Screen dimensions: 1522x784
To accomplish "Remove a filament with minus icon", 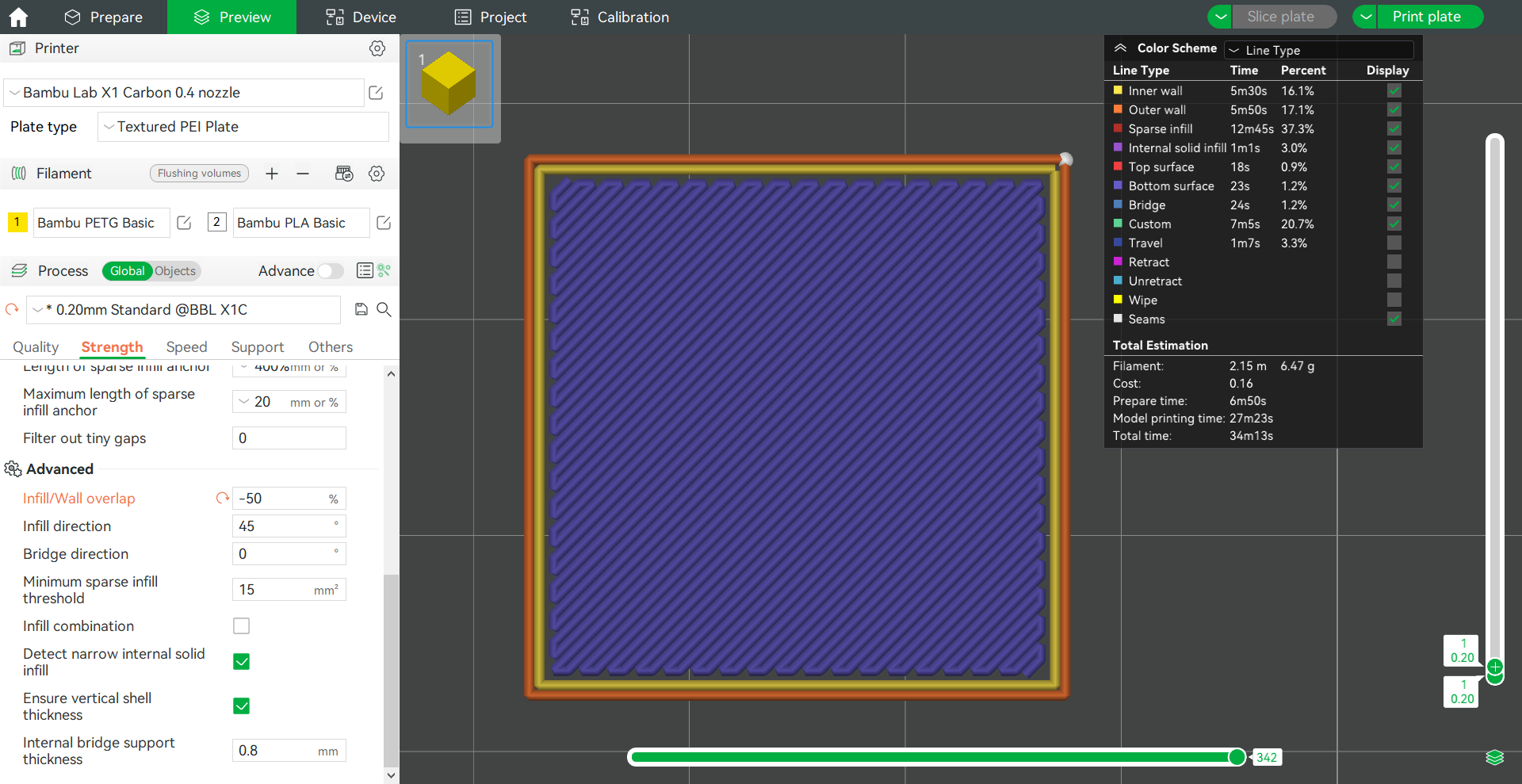I will [x=303, y=174].
